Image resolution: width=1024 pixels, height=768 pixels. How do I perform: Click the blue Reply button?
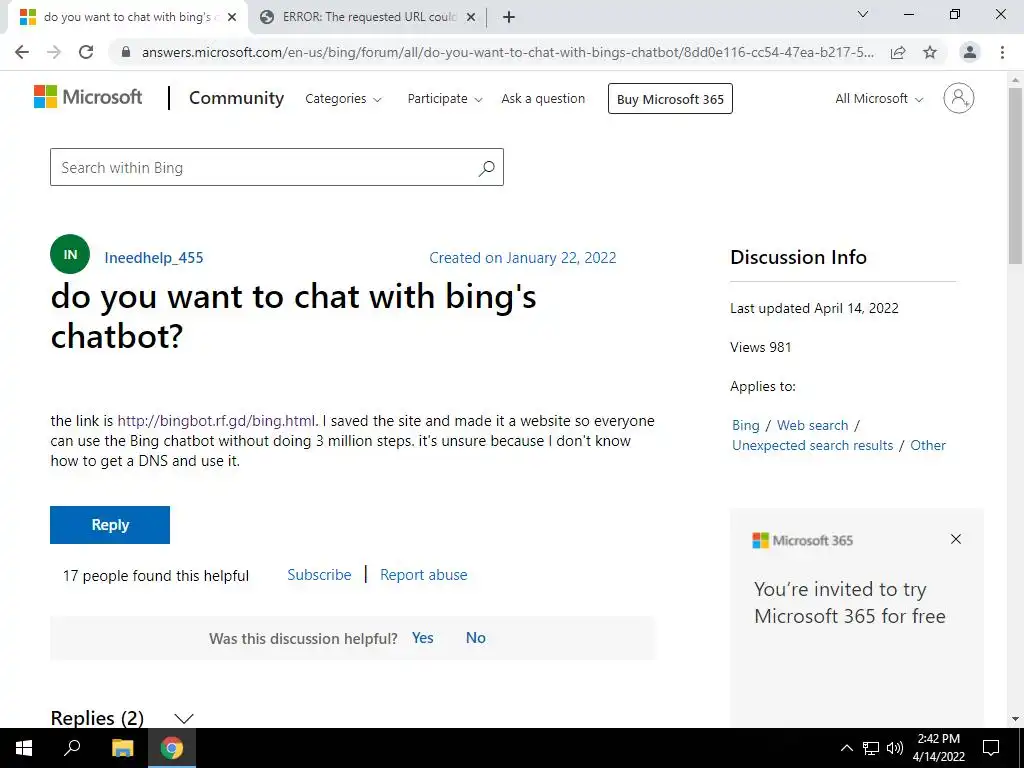(110, 524)
